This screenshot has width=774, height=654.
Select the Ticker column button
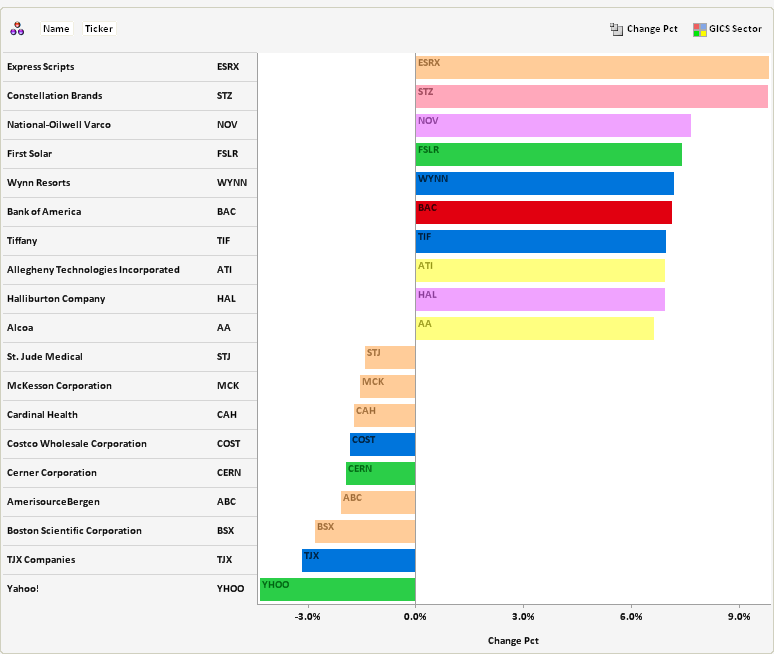click(99, 29)
